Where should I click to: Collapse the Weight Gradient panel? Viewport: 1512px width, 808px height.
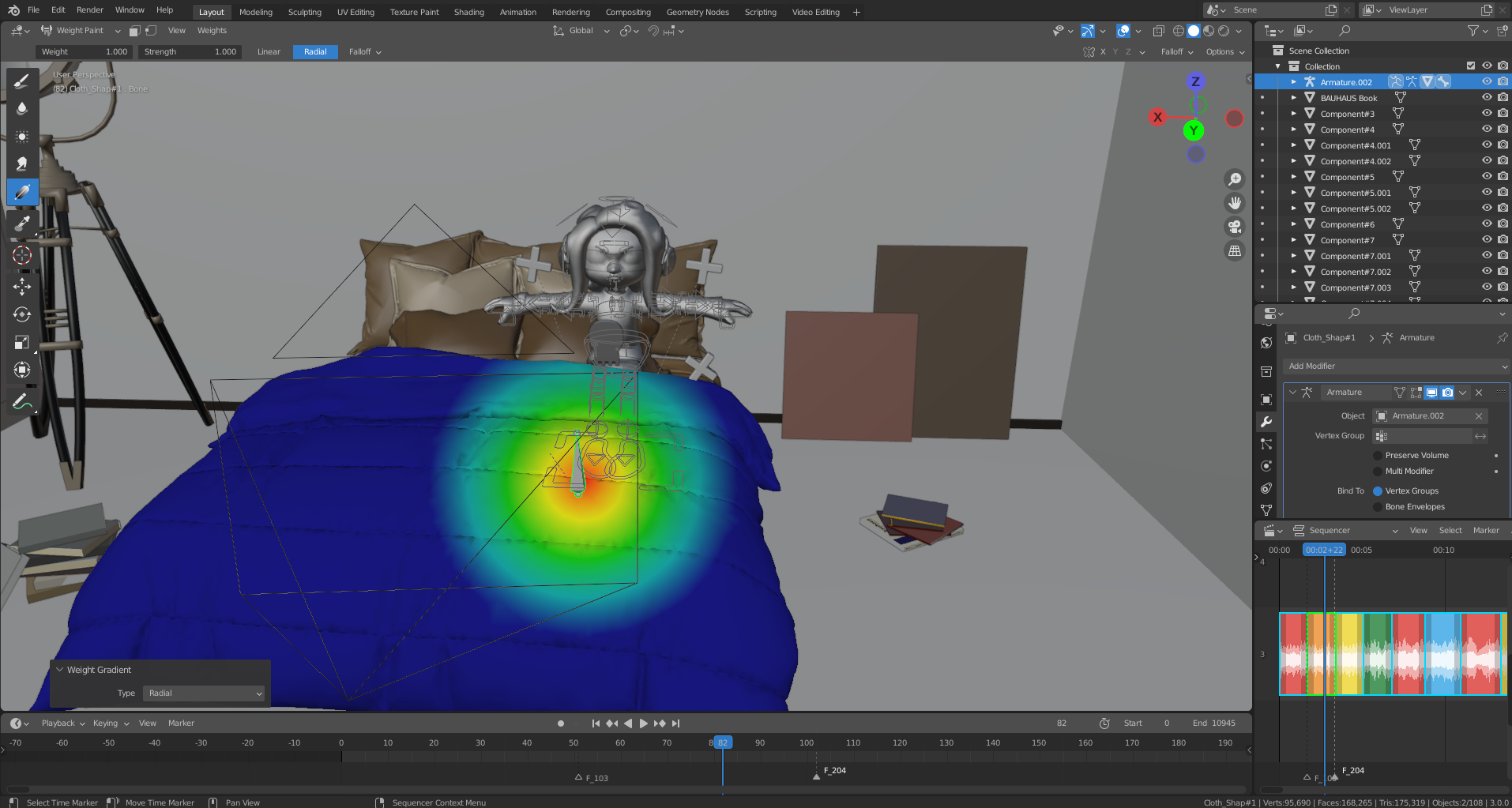click(x=59, y=670)
